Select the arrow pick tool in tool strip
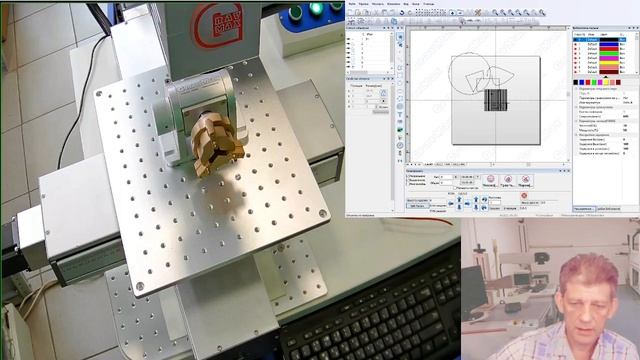The height and width of the screenshot is (360, 640). [400, 37]
